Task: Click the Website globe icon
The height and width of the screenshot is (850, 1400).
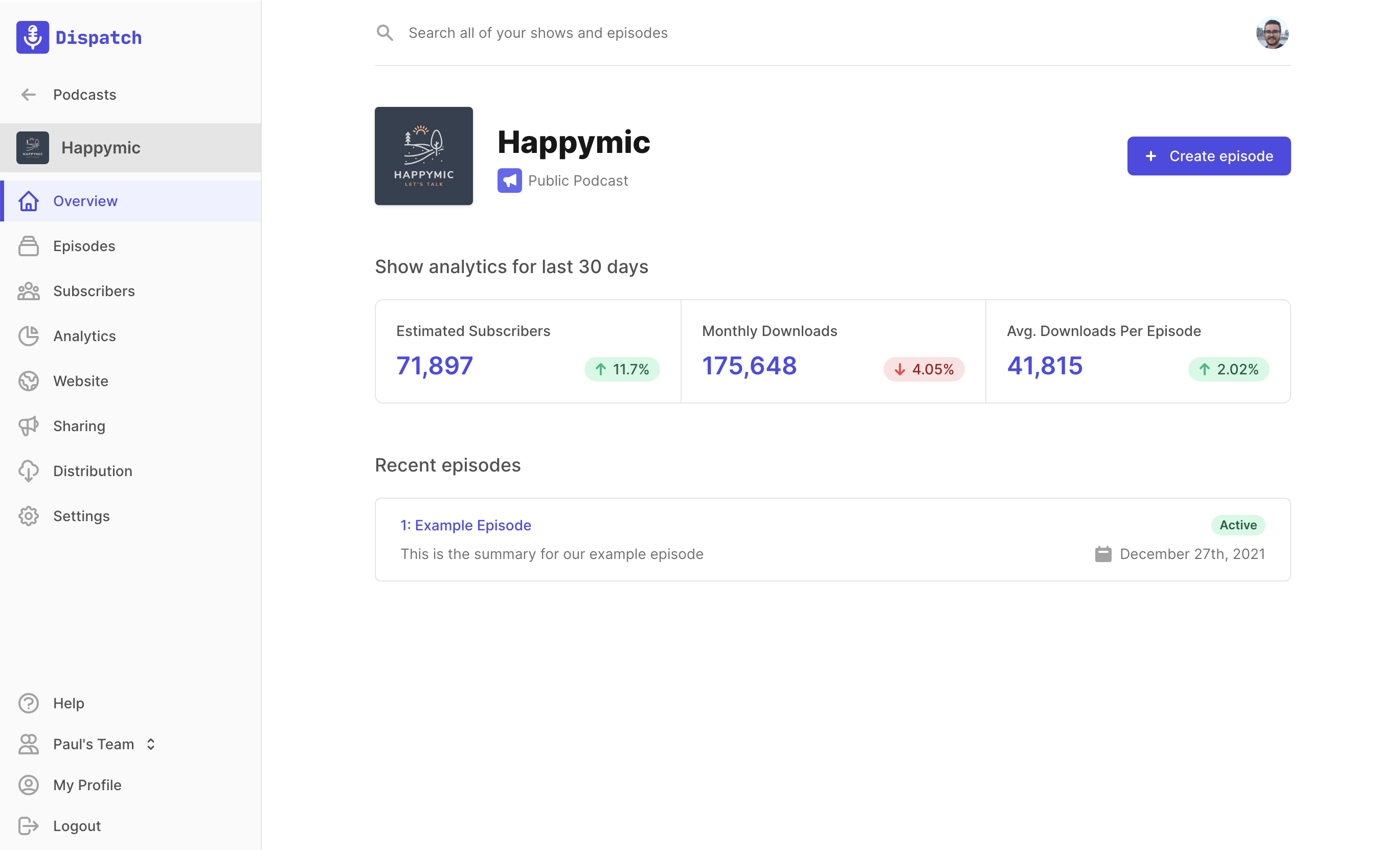Action: click(29, 381)
